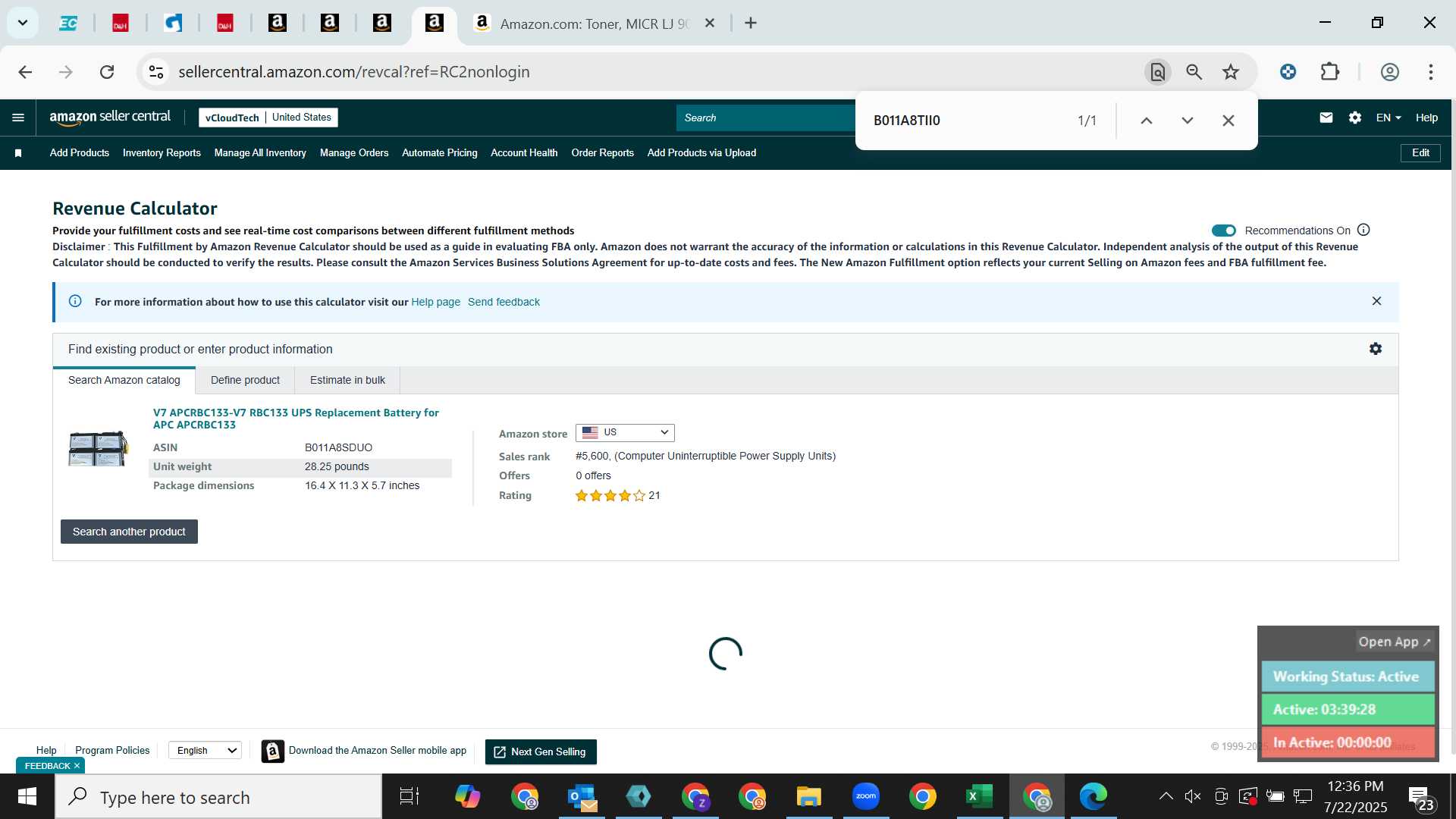
Task: Click the Amazon Seller Central logo
Action: [x=110, y=117]
